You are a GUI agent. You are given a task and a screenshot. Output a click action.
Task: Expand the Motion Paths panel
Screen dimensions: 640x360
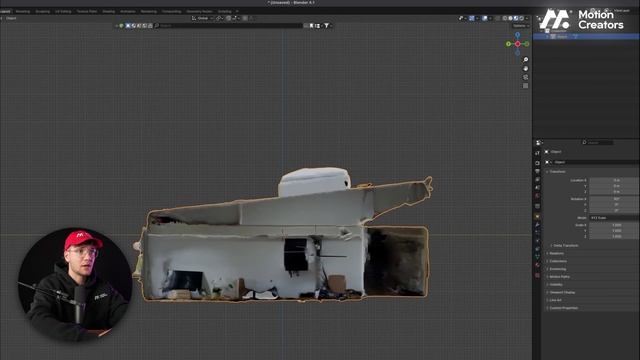pos(559,277)
